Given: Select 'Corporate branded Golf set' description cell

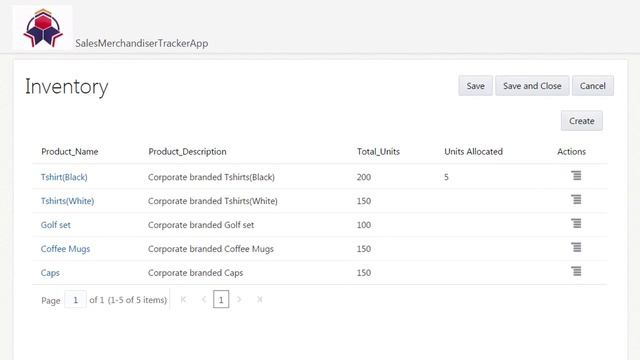Looking at the screenshot, I should [201, 225].
